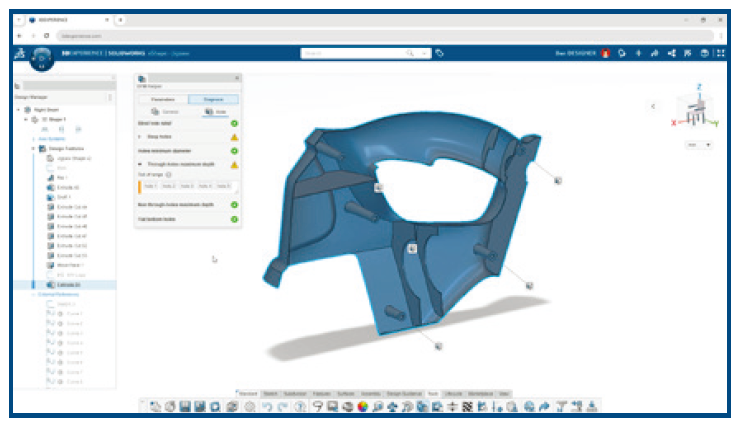Open the Sketch toolbar tab
Image resolution: width=743 pixels, height=425 pixels.
pyautogui.click(x=270, y=394)
